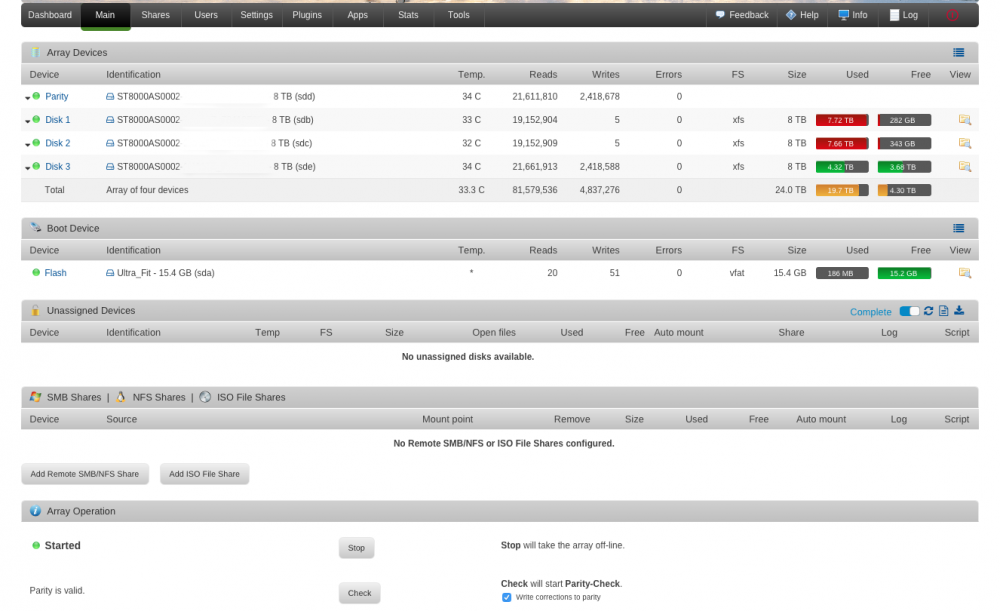Click Disk 3 free bar 3.68 TB
Screen dimensions: 1000x611
tap(904, 167)
